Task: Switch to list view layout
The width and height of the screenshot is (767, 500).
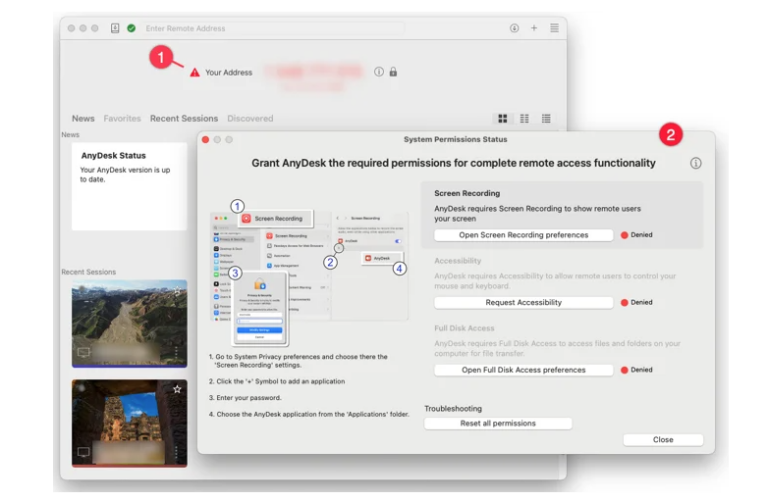Action: (x=546, y=118)
